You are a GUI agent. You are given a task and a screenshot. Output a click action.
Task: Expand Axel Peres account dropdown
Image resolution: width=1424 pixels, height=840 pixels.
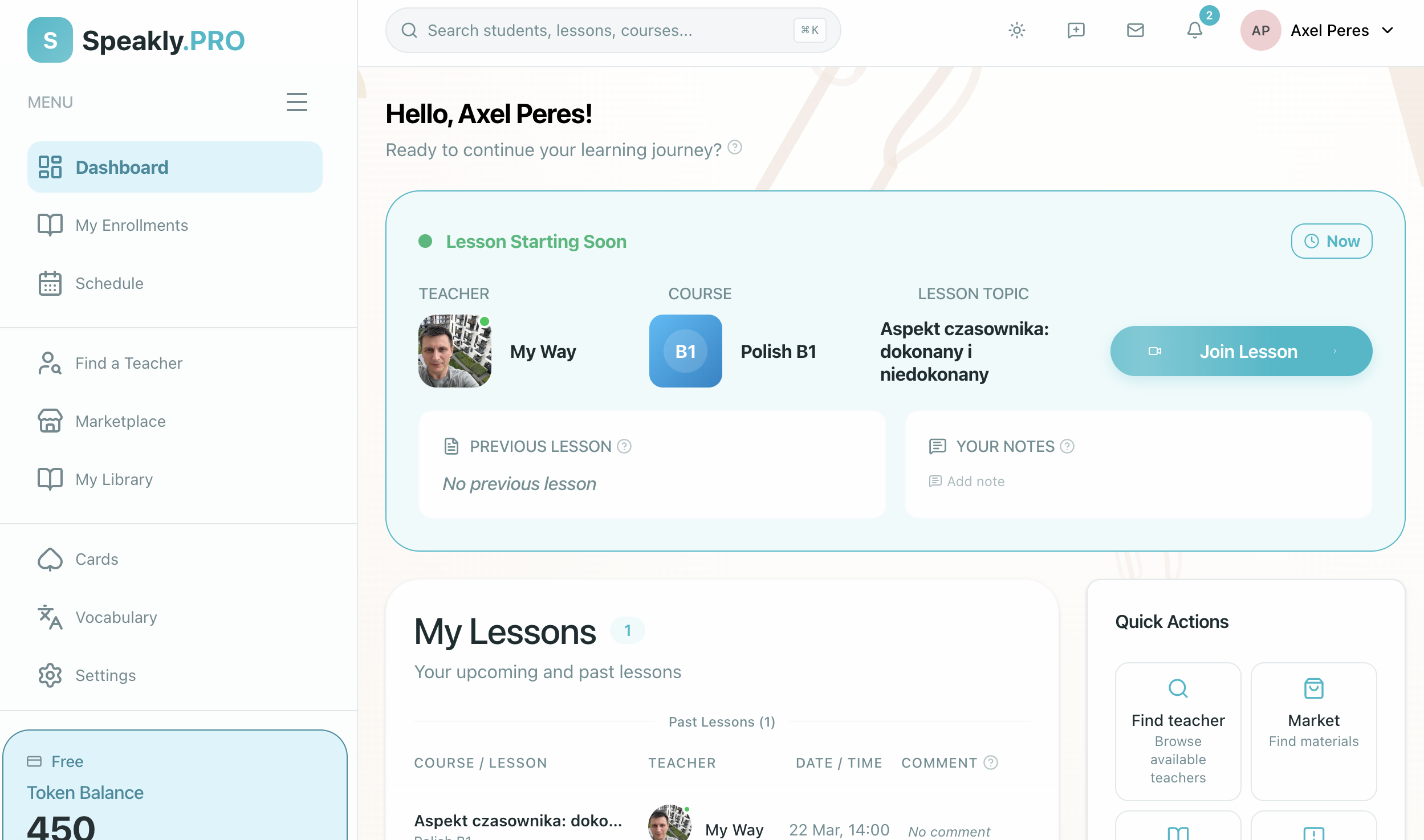[x=1388, y=30]
